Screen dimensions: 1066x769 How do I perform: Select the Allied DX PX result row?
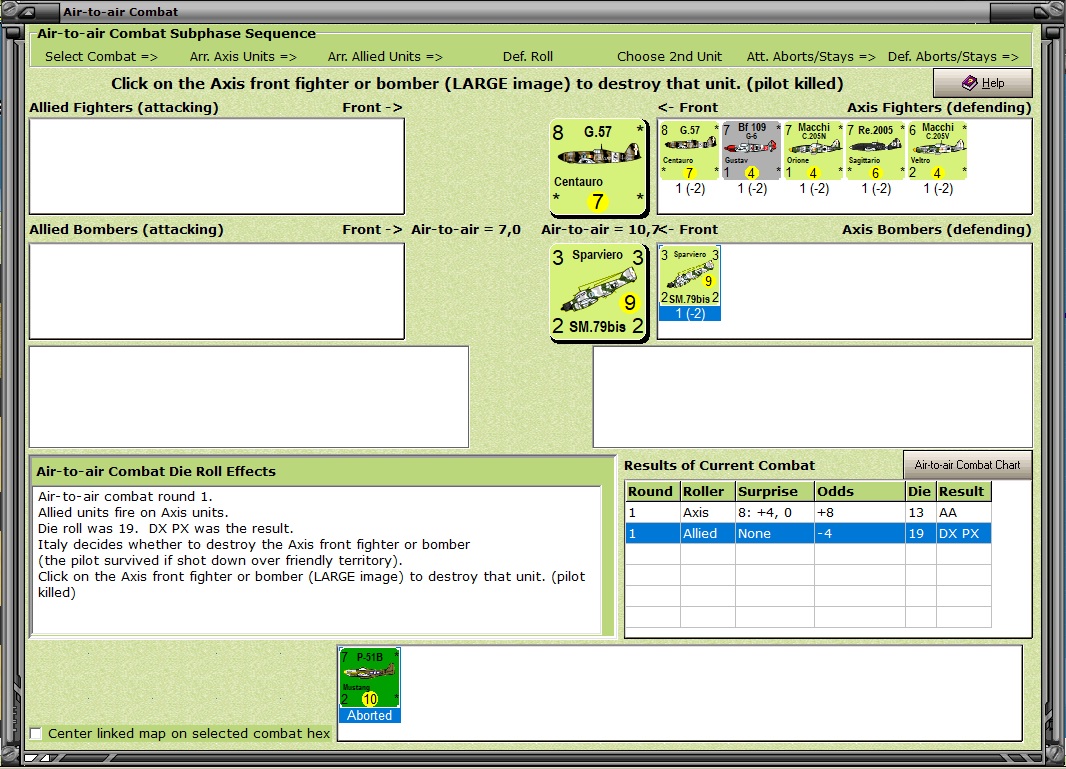coord(808,534)
